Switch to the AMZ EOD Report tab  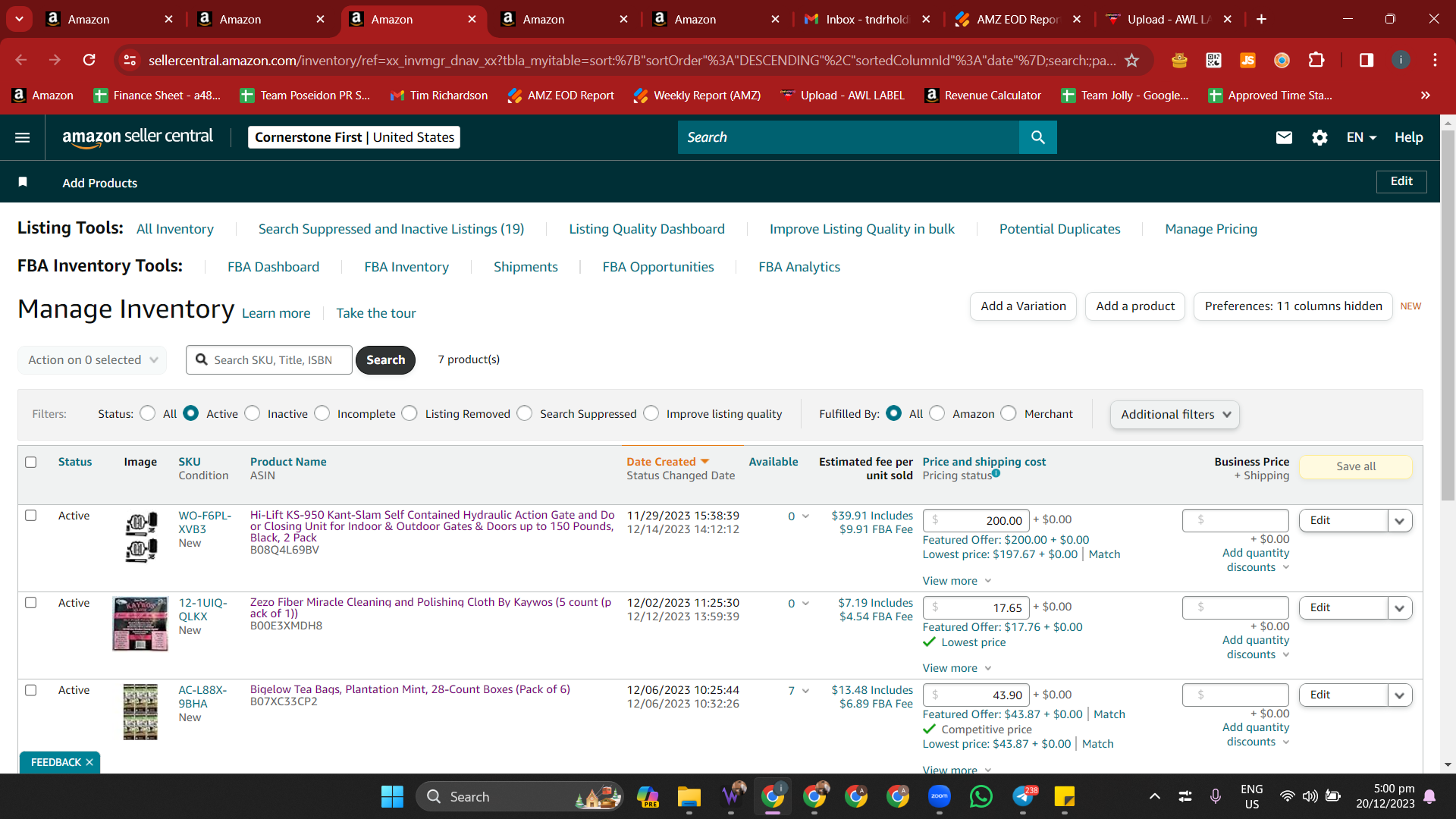pyautogui.click(x=1018, y=19)
